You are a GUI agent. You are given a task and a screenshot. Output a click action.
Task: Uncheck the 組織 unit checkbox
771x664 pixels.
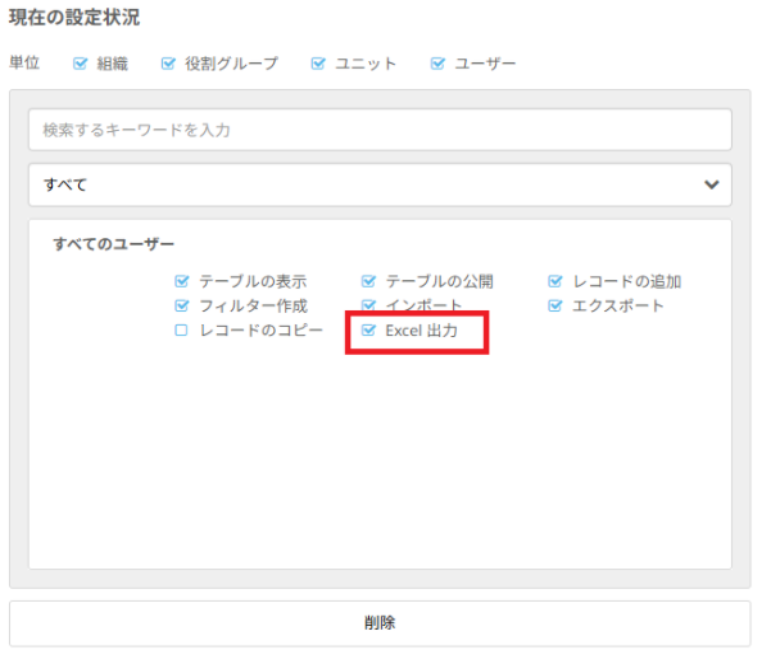coord(80,63)
